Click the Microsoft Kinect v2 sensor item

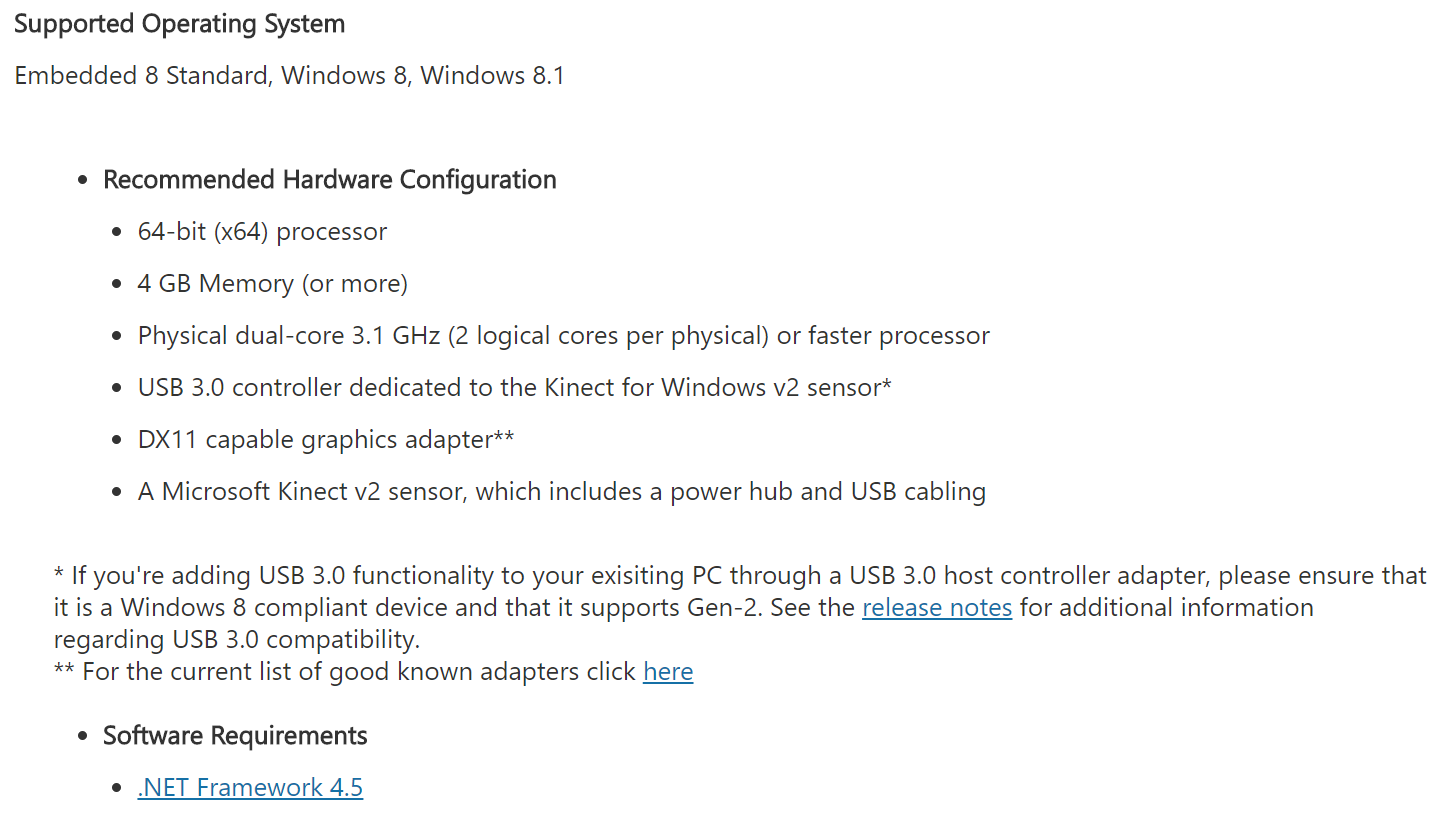[x=562, y=491]
